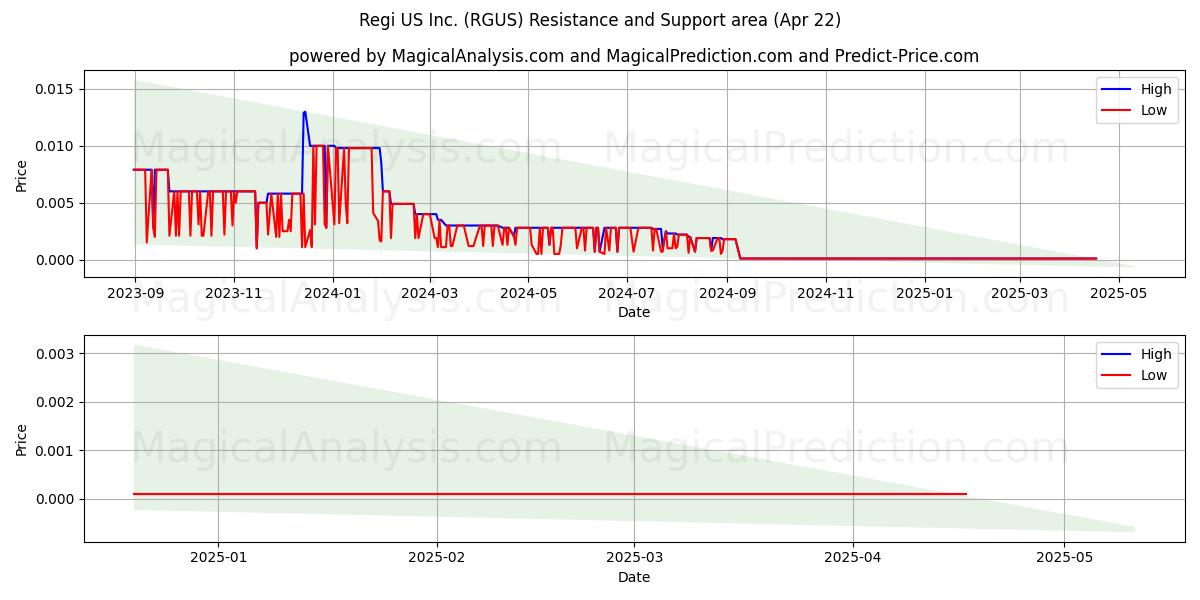This screenshot has width=1200, height=600.
Task: Click the '2024-07' x-axis label
Action: pos(627,294)
